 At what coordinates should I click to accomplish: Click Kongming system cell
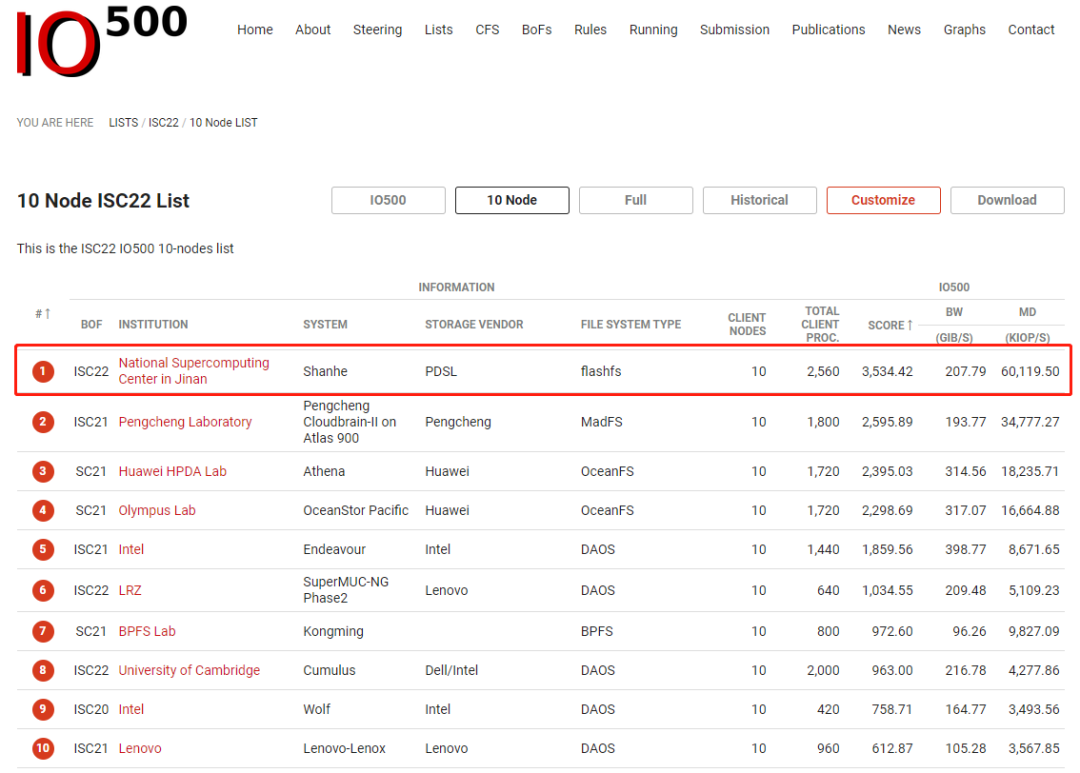333,631
